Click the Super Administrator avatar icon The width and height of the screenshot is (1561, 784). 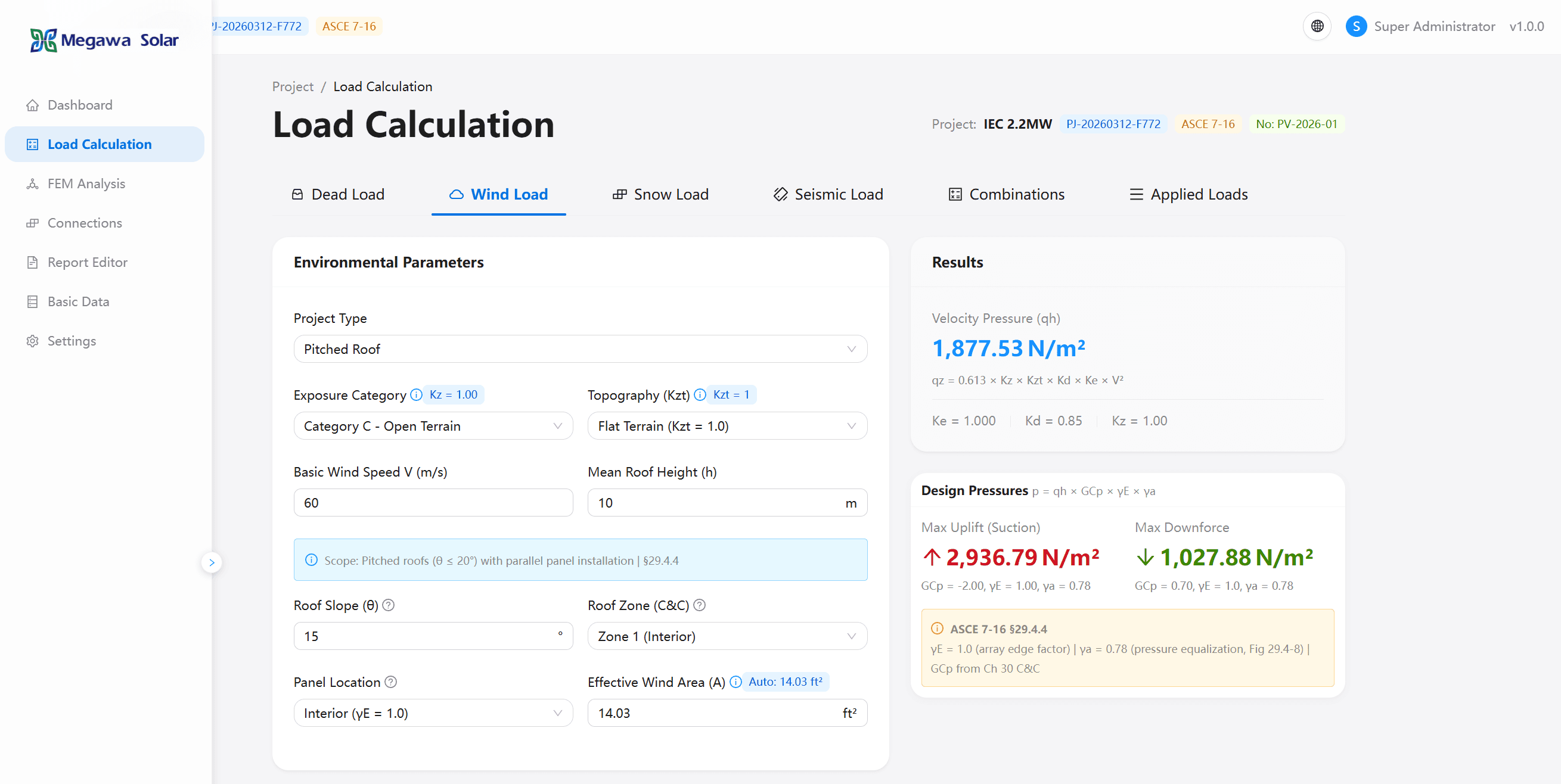pyautogui.click(x=1355, y=26)
